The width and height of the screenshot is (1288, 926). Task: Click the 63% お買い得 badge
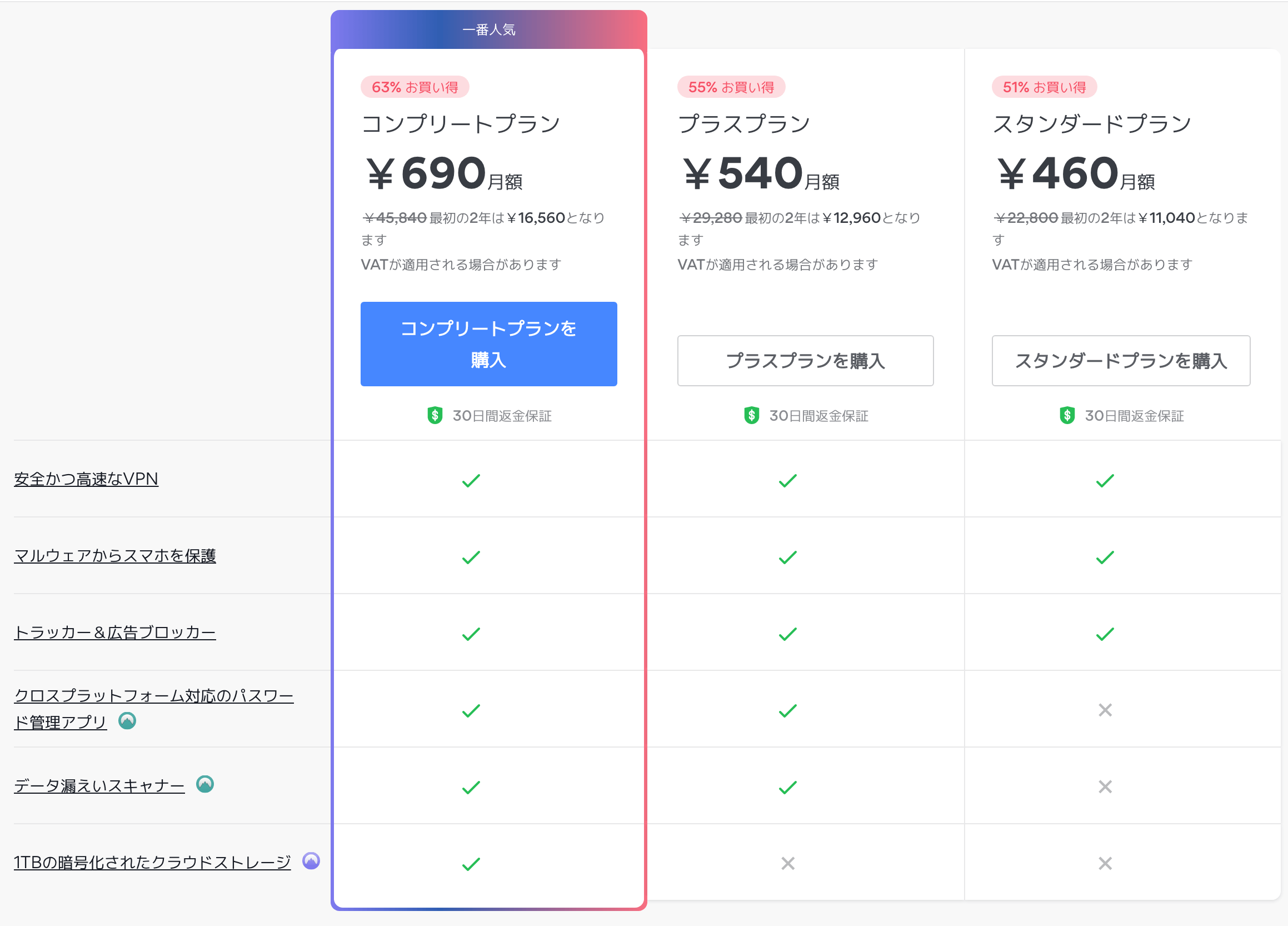click(415, 87)
